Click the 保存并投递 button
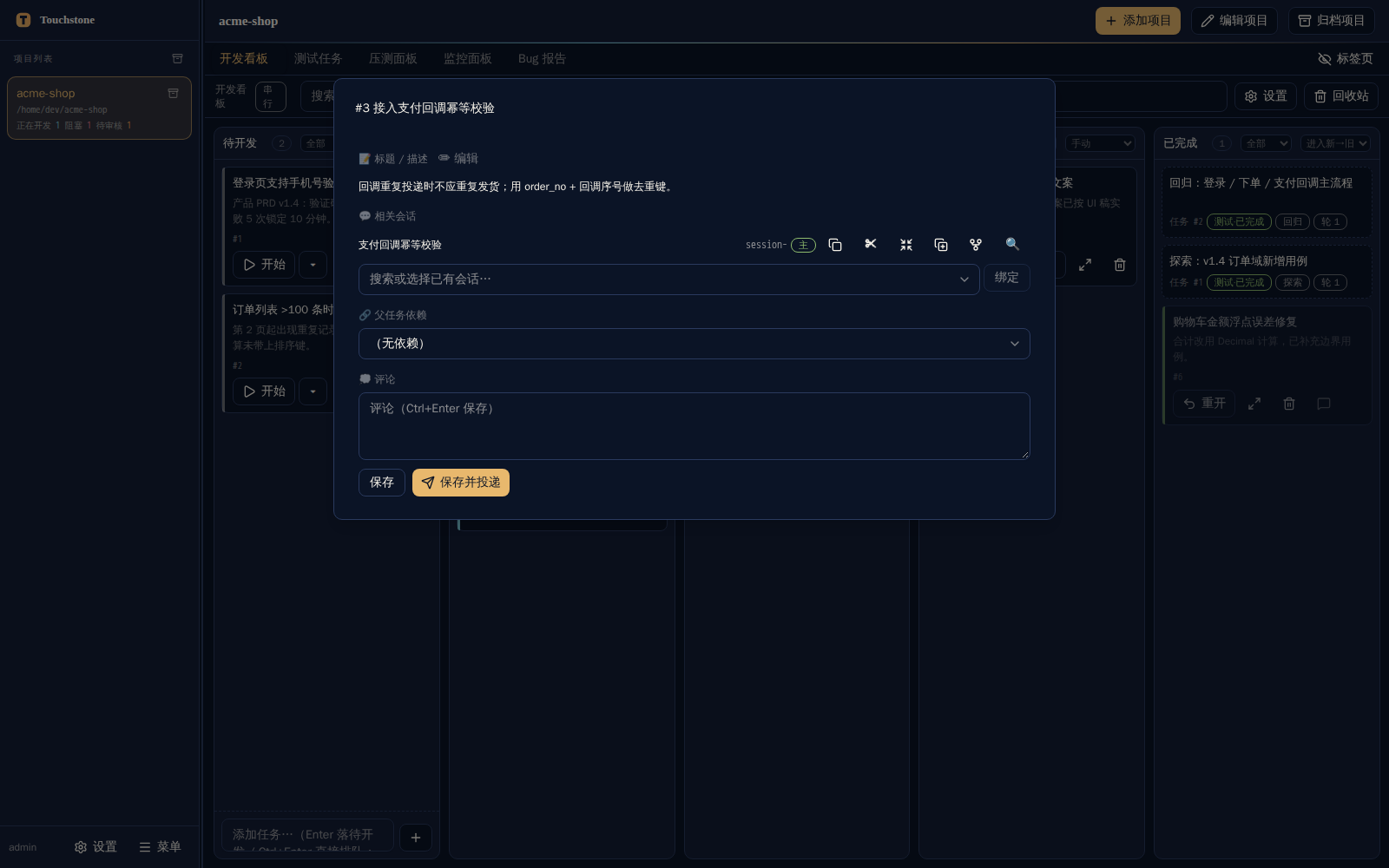Image resolution: width=1389 pixels, height=868 pixels. (461, 483)
